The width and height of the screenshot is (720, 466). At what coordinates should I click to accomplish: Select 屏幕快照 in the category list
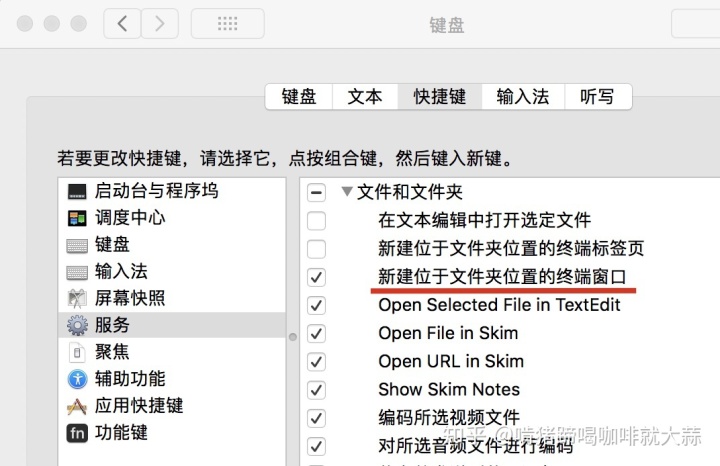(x=172, y=298)
